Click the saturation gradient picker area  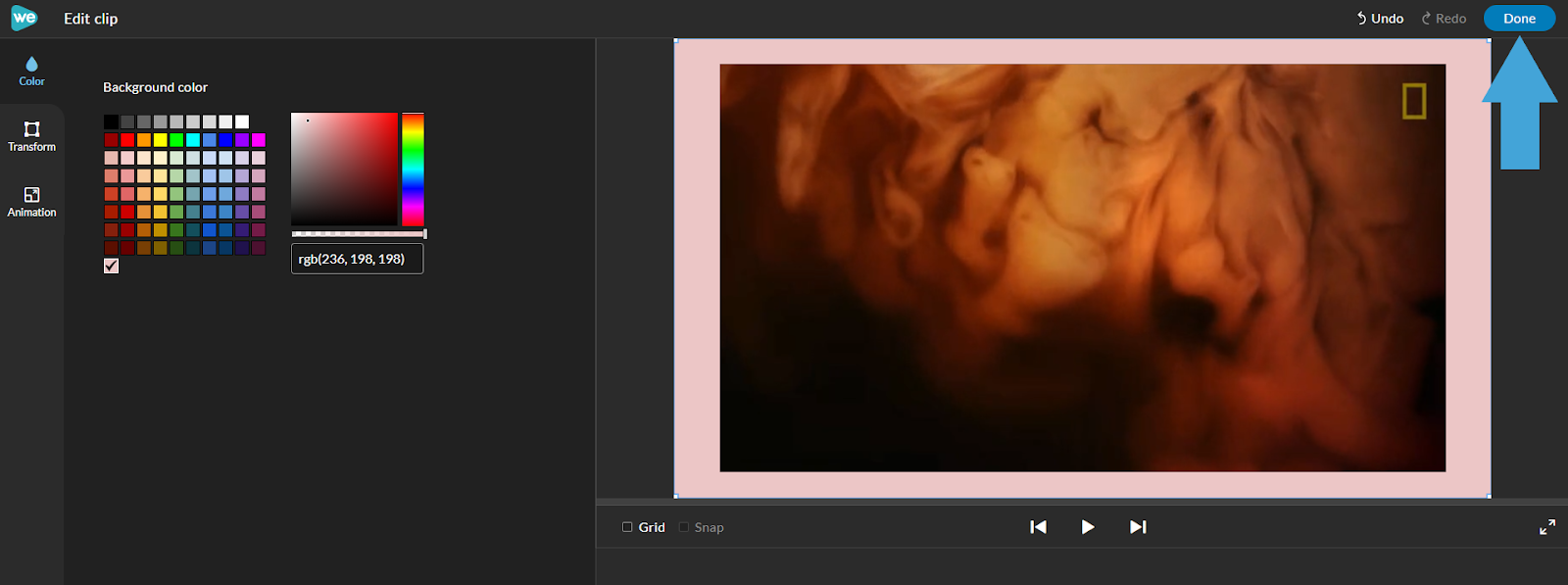(344, 170)
